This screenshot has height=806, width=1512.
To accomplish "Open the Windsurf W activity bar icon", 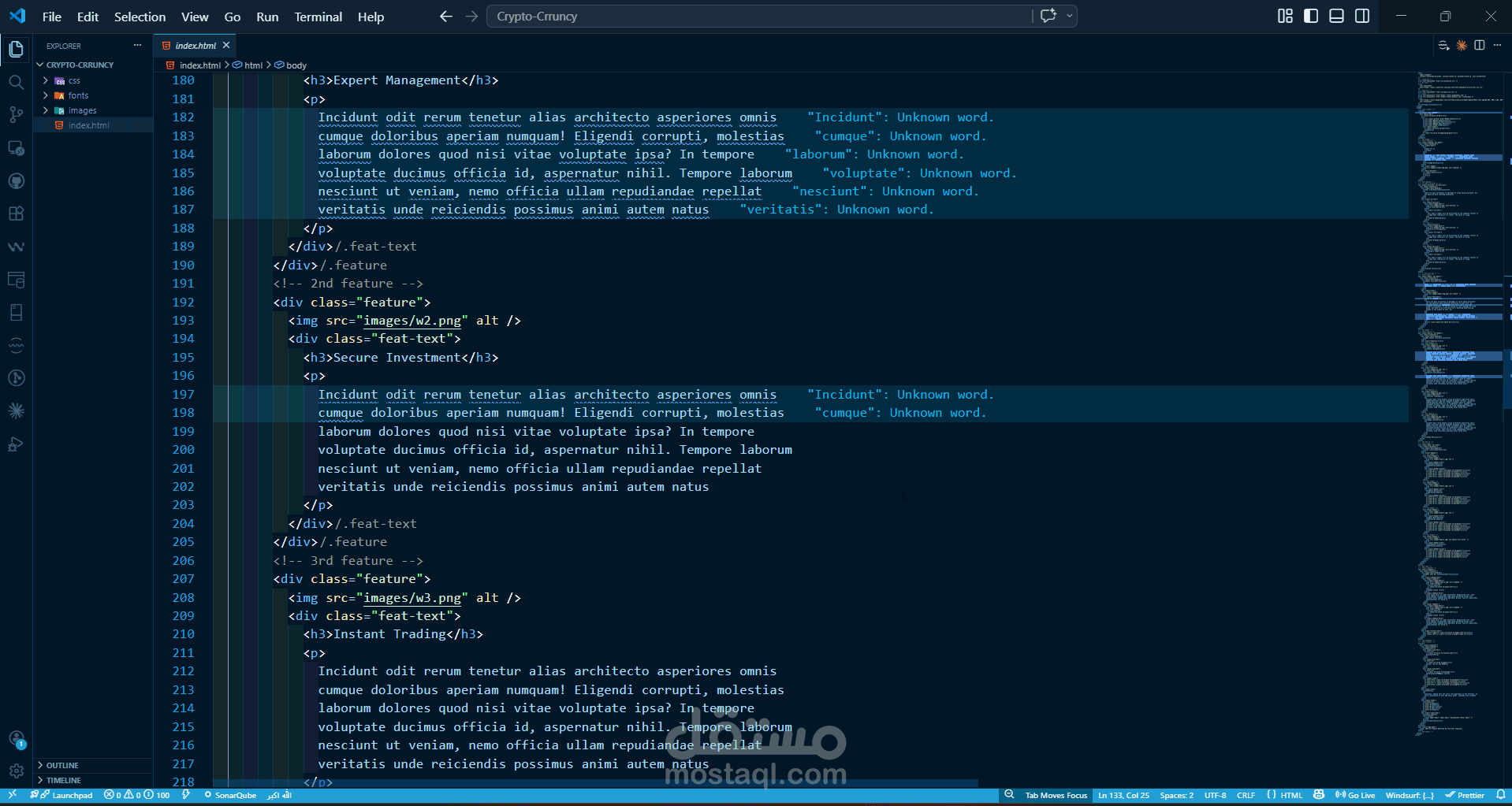I will 16,247.
